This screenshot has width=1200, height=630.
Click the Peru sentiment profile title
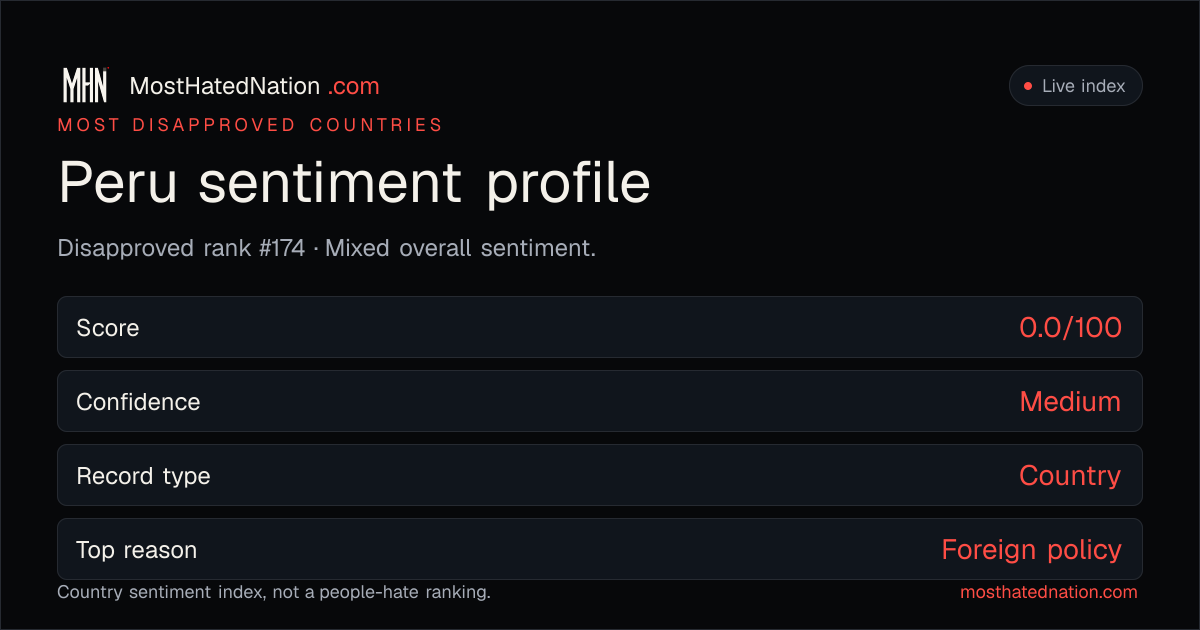(x=354, y=184)
